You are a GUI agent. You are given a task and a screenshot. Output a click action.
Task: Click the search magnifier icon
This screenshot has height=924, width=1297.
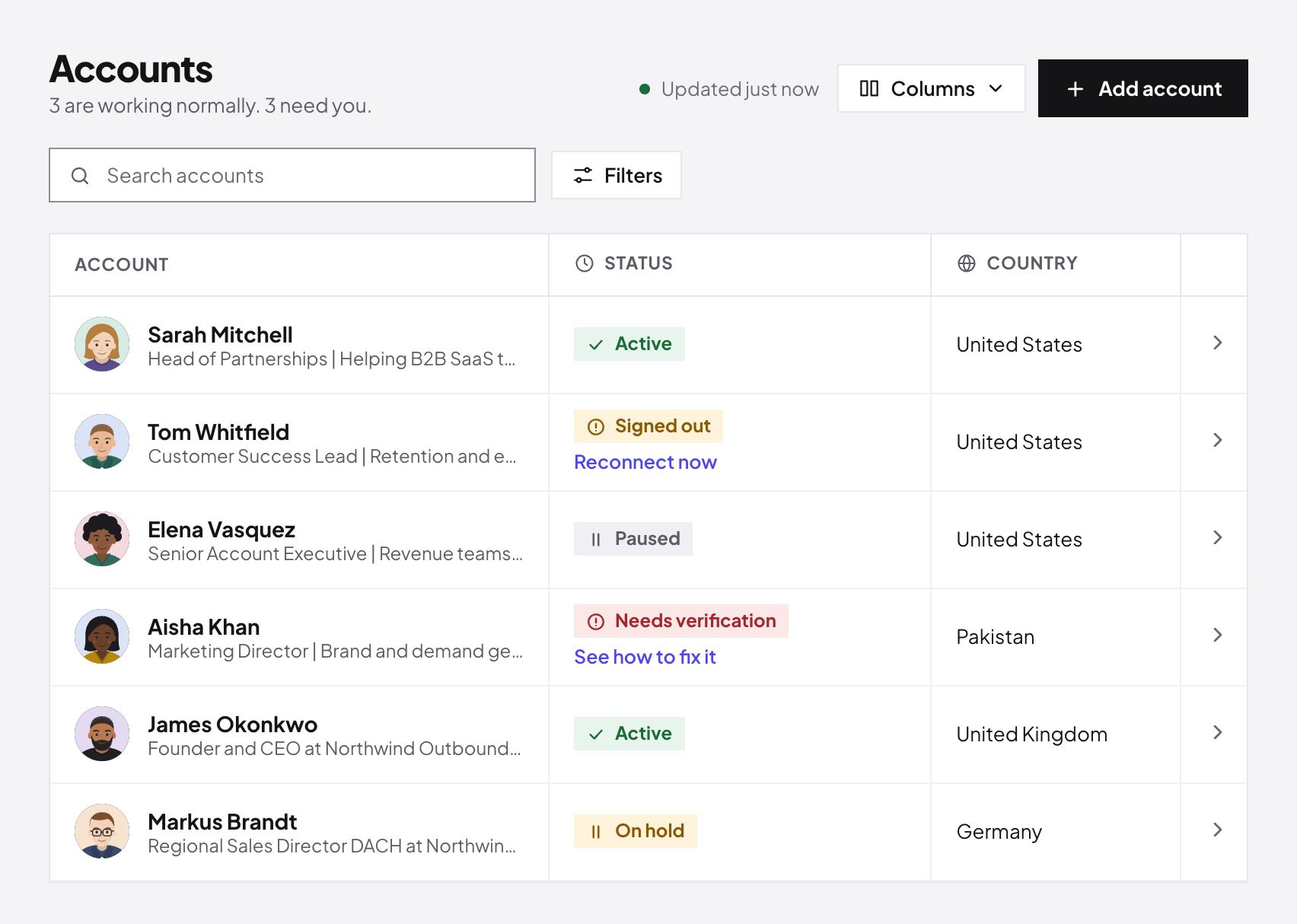(80, 176)
